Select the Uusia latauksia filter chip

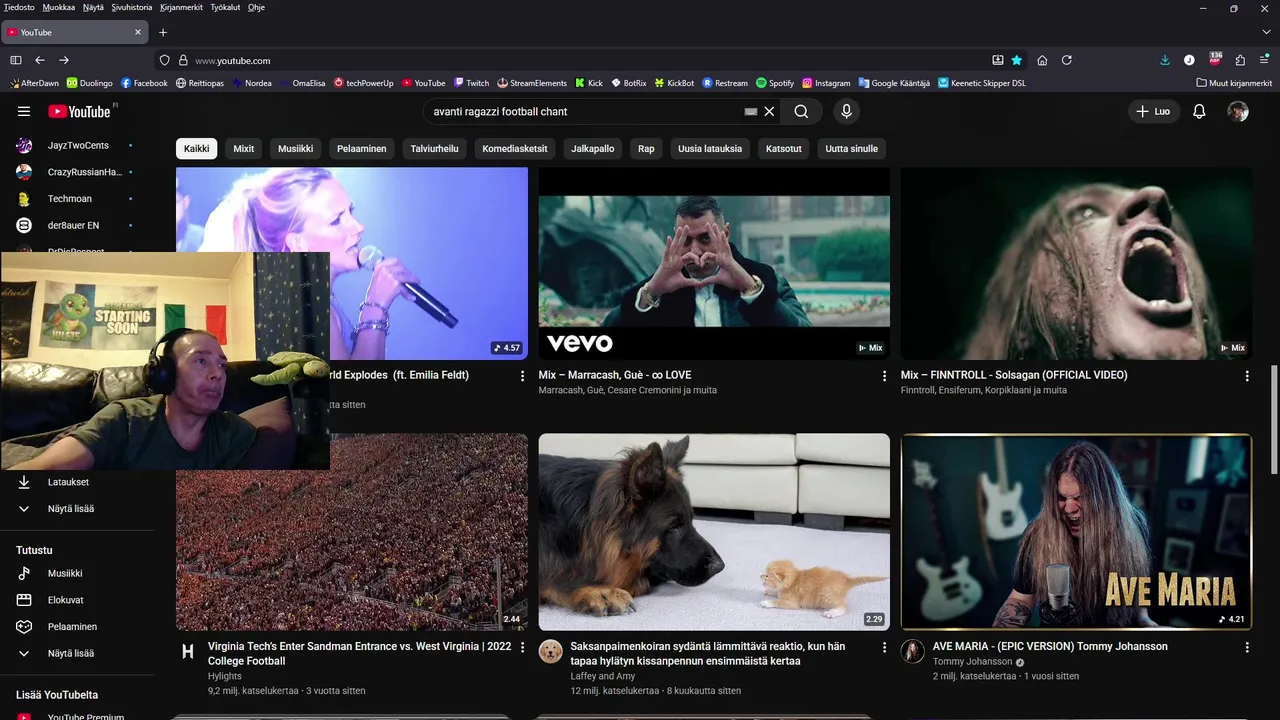pyautogui.click(x=710, y=149)
